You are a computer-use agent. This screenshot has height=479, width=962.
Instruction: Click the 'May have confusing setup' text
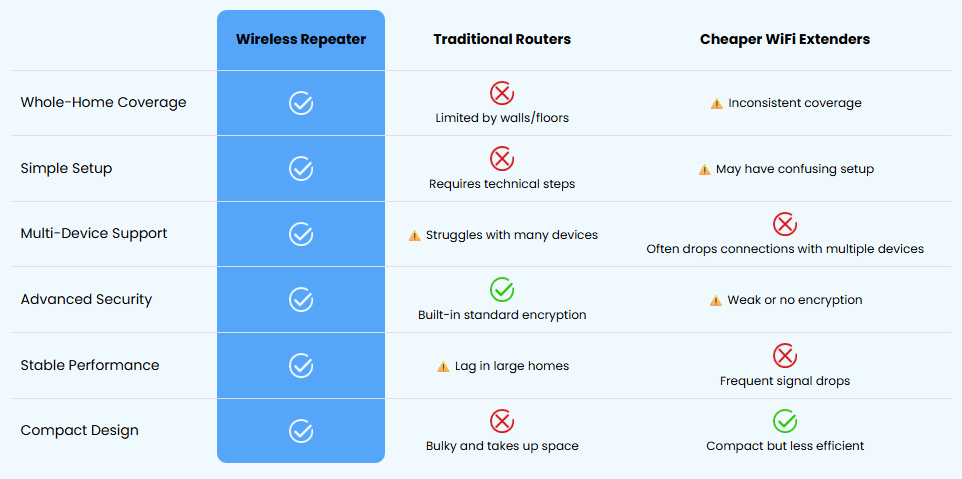(x=795, y=169)
